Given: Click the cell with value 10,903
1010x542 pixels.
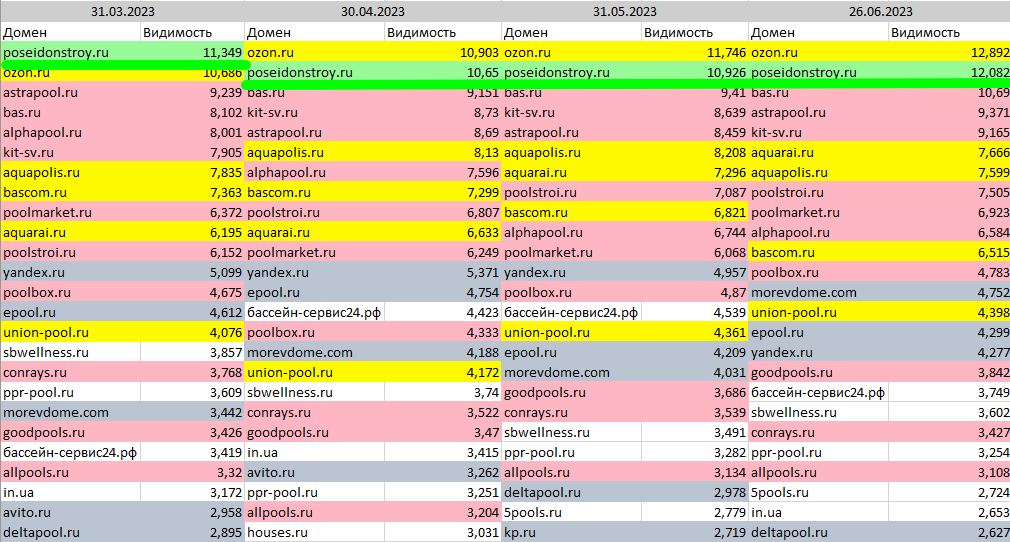Looking at the screenshot, I should [443, 52].
